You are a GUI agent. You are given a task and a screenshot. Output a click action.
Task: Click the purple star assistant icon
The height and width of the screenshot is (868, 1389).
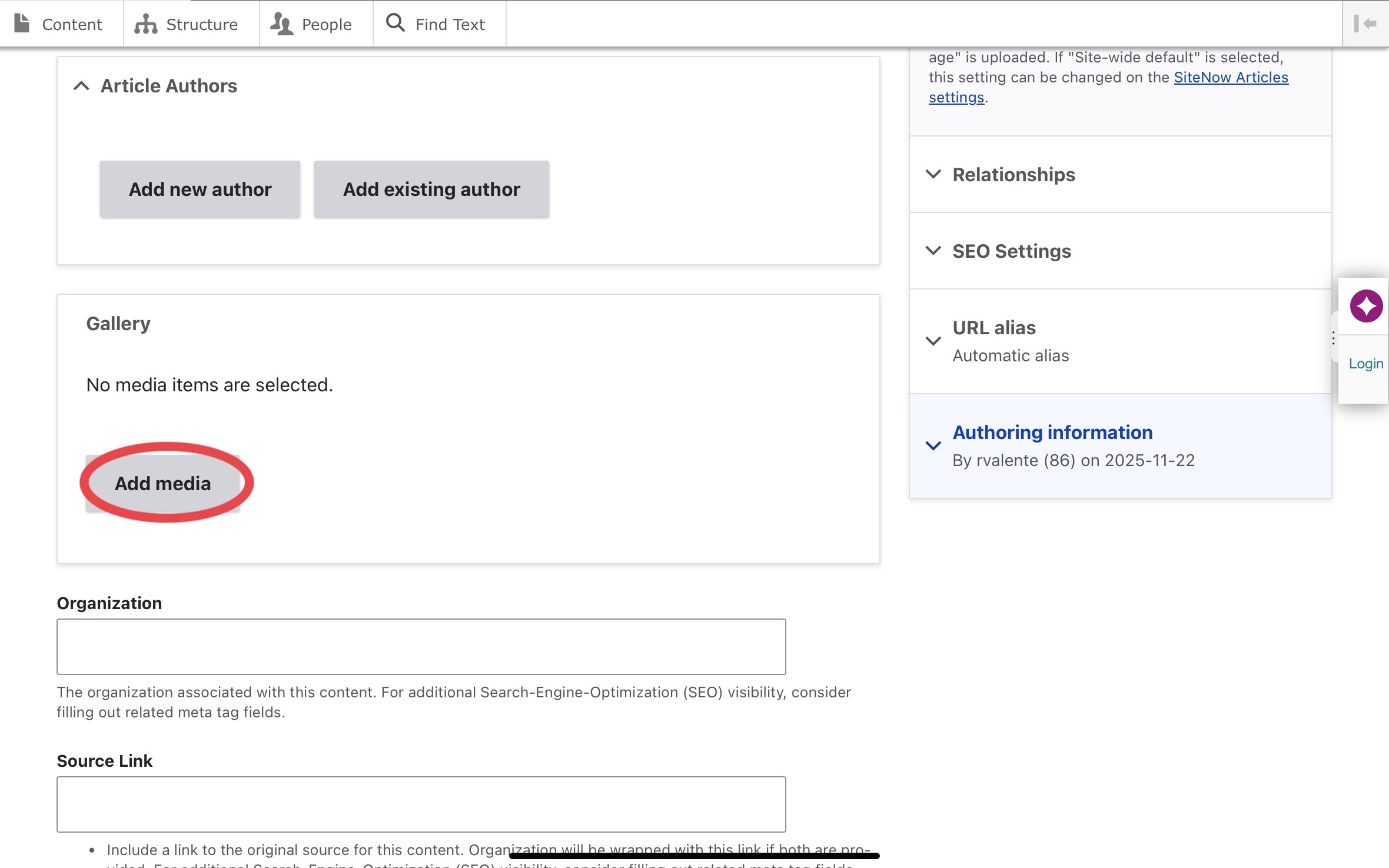(1365, 306)
